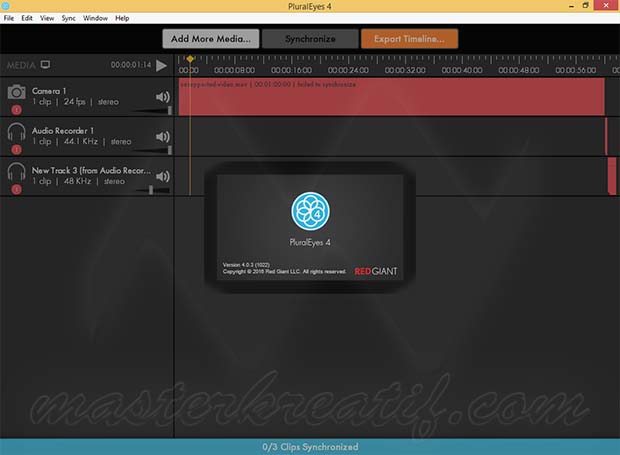The height and width of the screenshot is (455, 620).
Task: Mute the Camera 1 track speaker
Action: click(x=163, y=97)
